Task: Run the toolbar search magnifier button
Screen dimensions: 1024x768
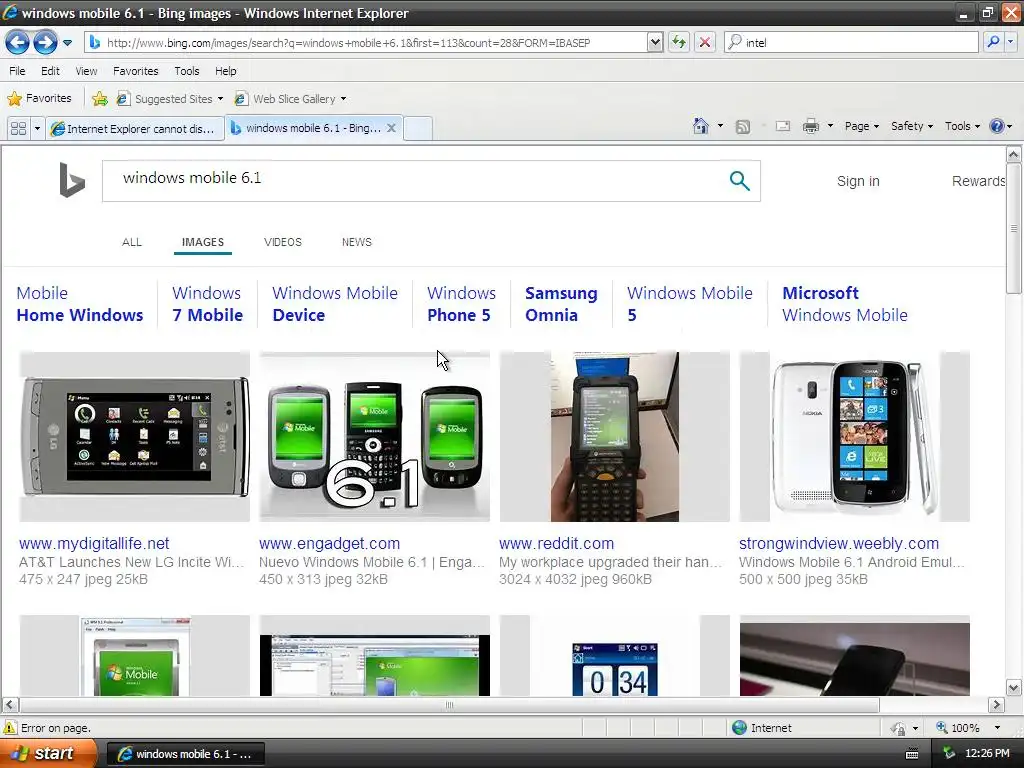Action: pyautogui.click(x=993, y=43)
